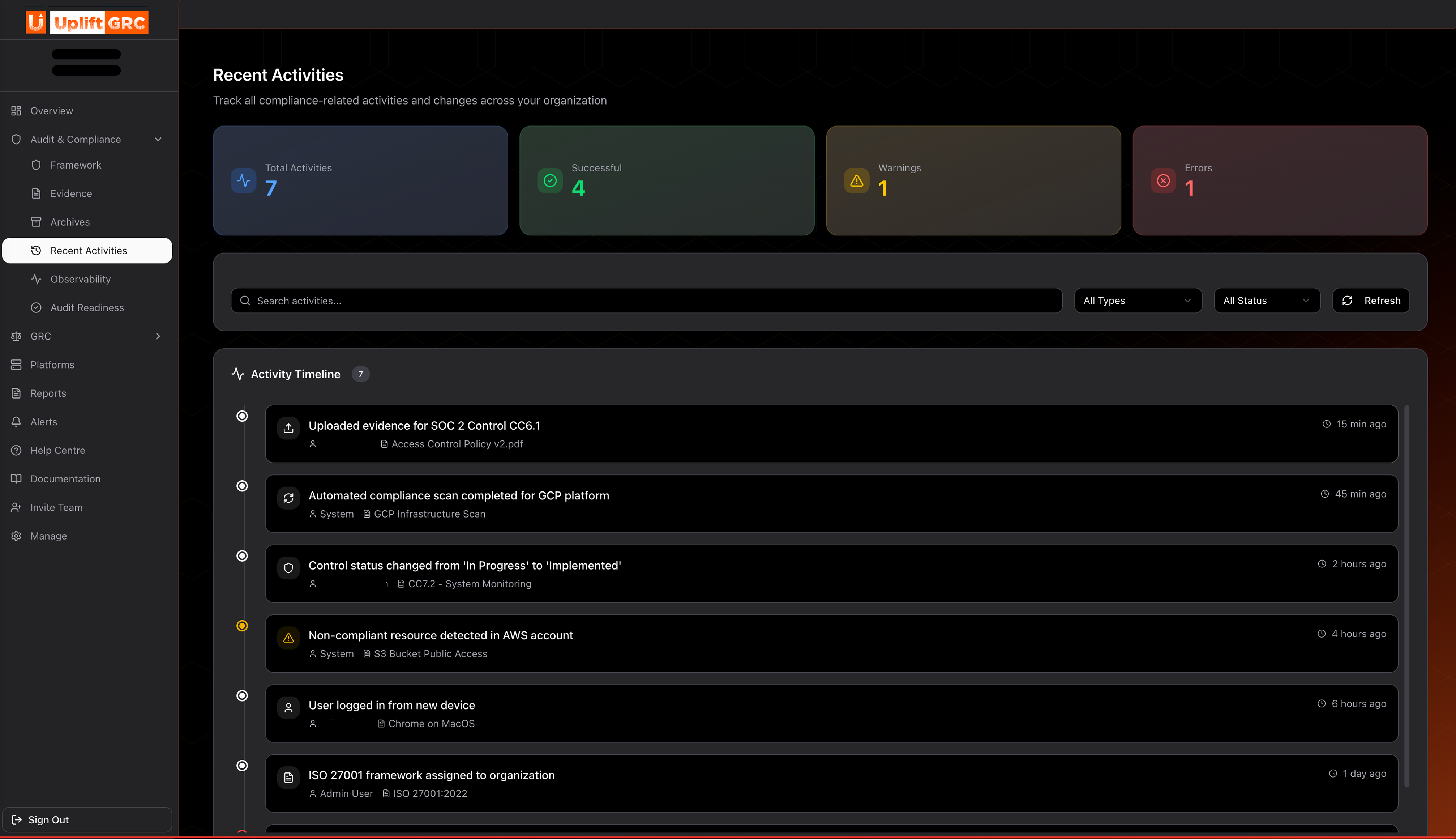Click the Successful checkmark icon
1456x839 pixels.
coord(550,180)
